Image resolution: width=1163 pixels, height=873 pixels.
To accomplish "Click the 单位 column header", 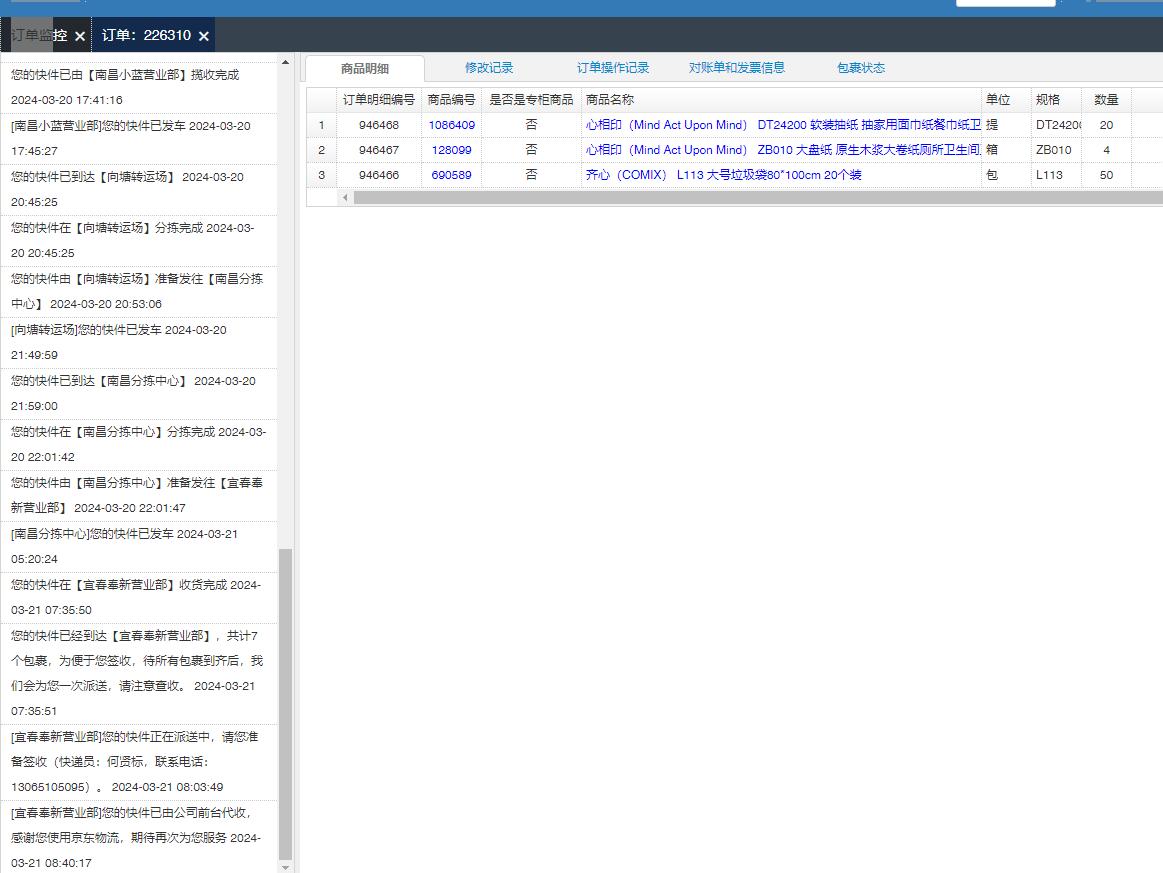I will (1006, 99).
